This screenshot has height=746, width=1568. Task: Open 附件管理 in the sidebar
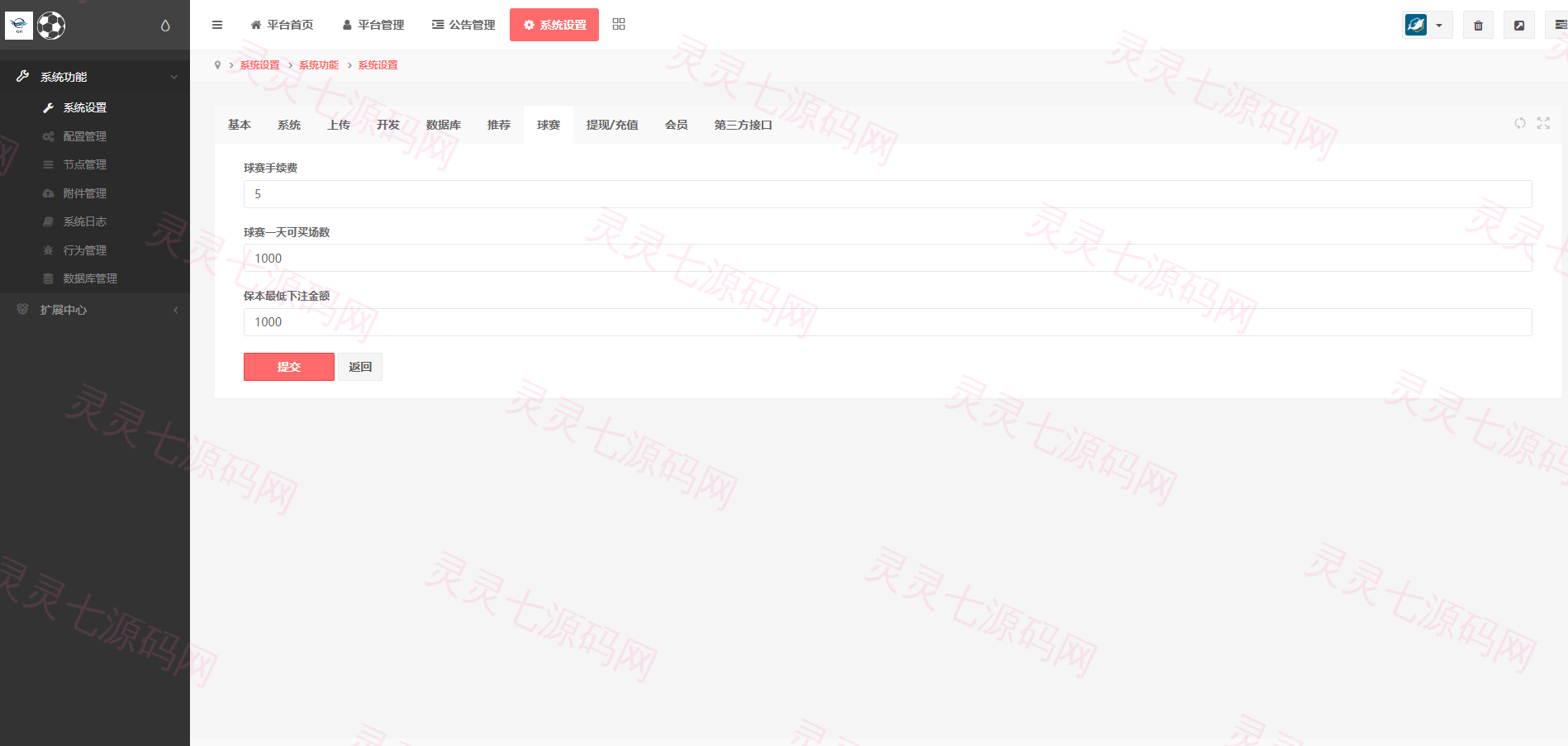pos(85,193)
